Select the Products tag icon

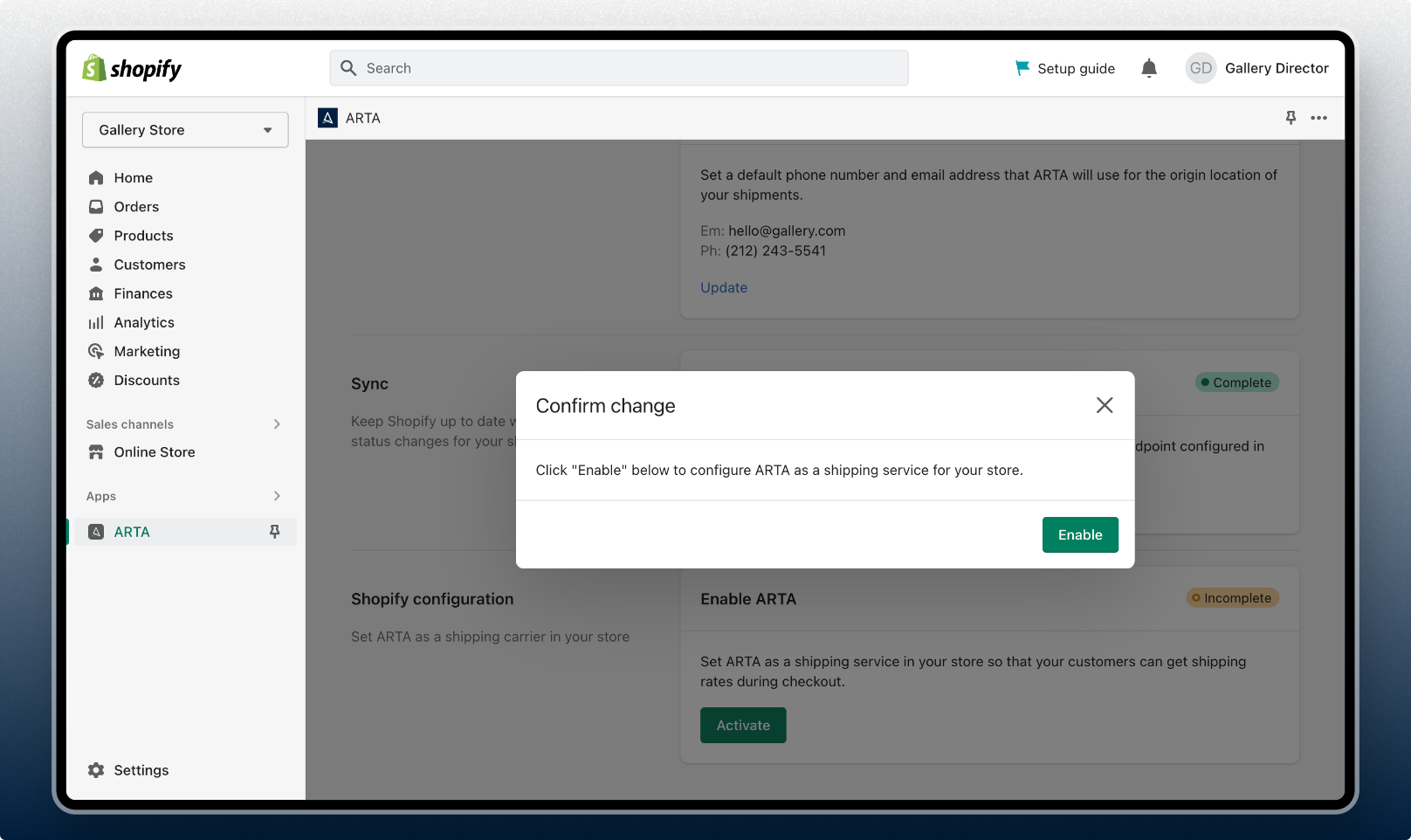click(x=96, y=235)
